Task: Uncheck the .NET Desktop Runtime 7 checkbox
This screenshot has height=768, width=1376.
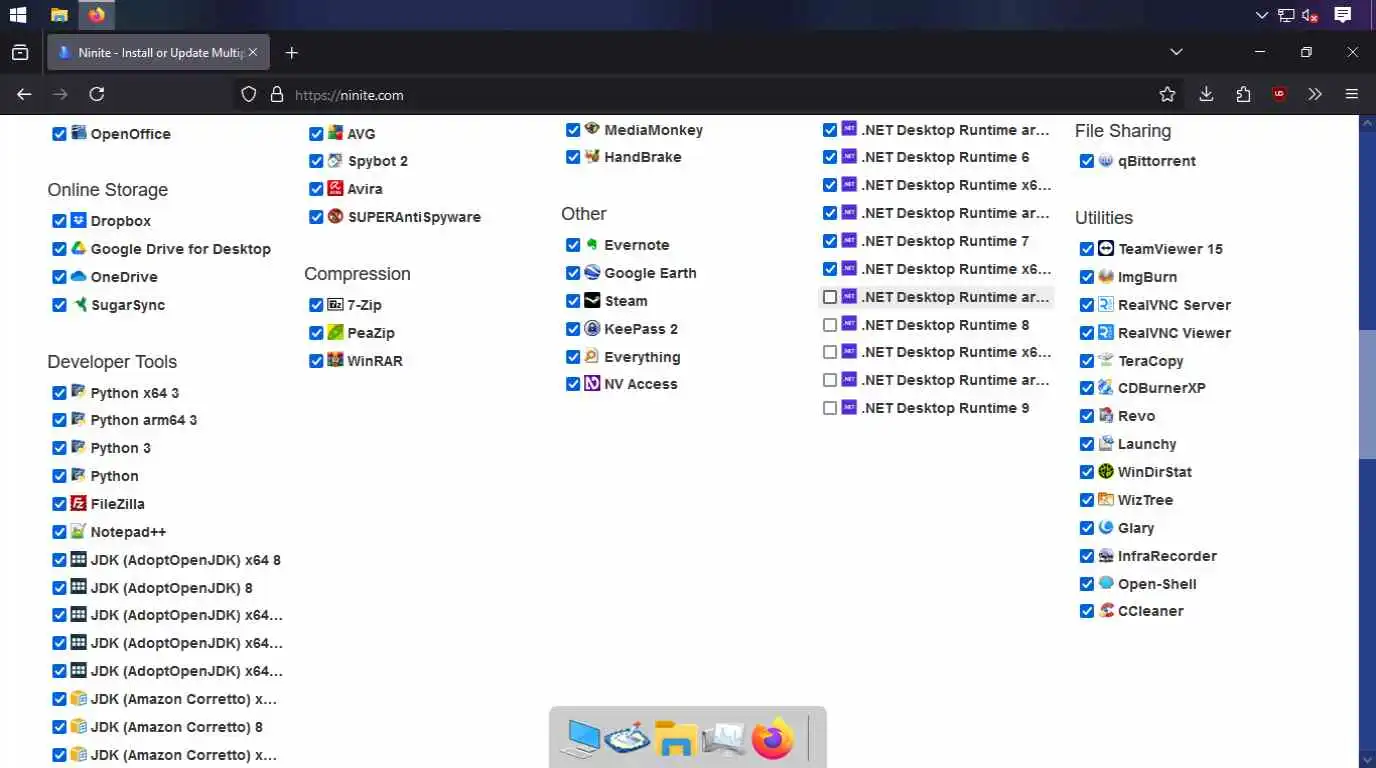Action: (830, 241)
